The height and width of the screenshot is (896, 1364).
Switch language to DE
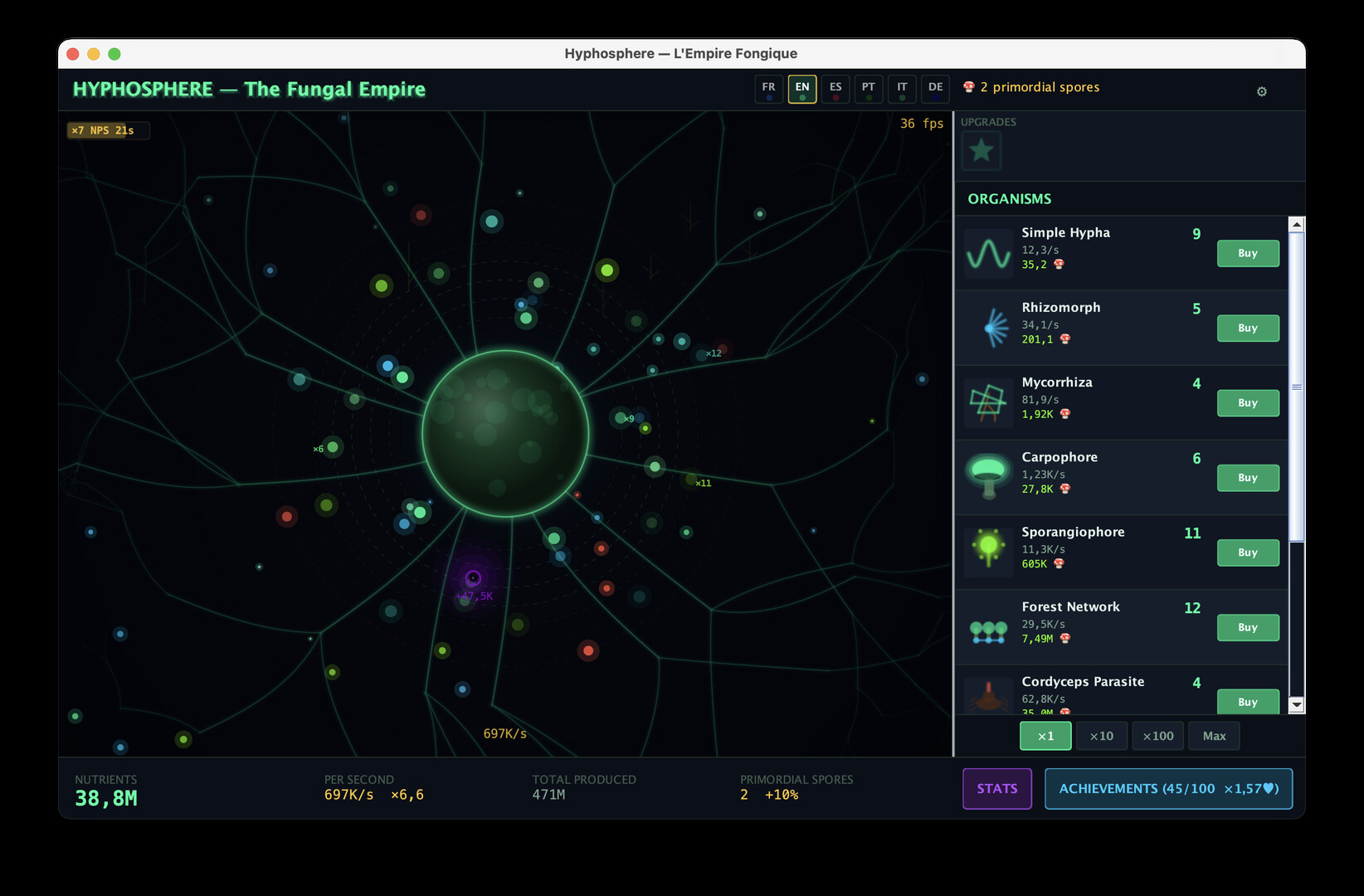pos(935,89)
